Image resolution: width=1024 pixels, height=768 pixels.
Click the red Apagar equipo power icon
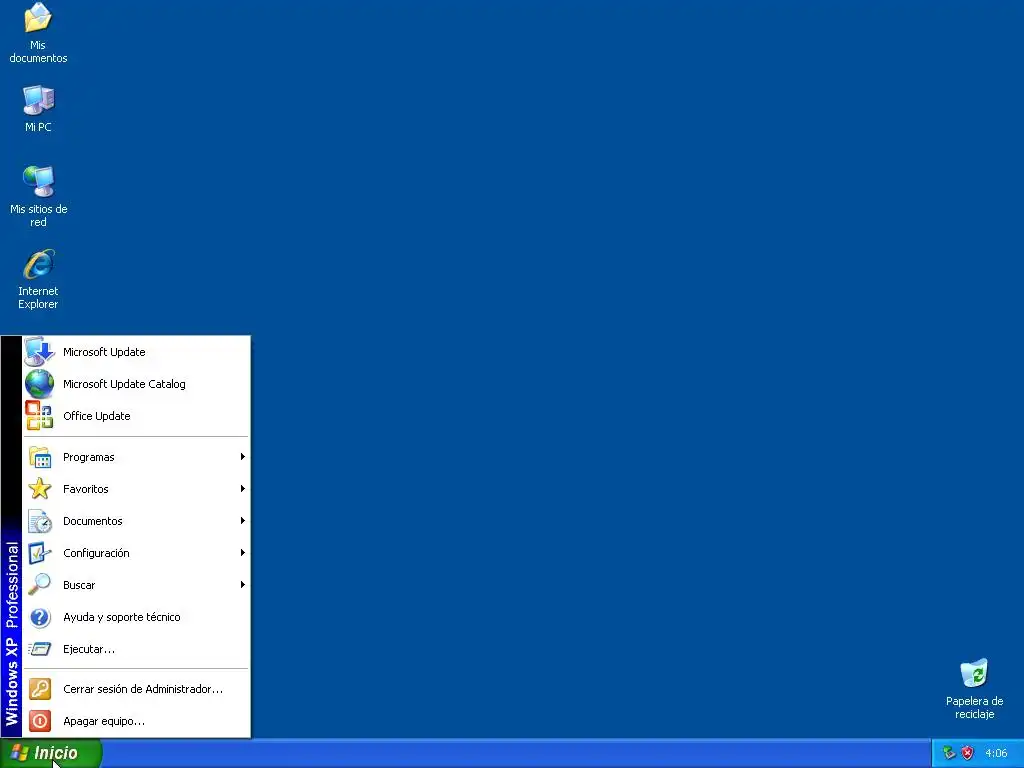point(40,721)
